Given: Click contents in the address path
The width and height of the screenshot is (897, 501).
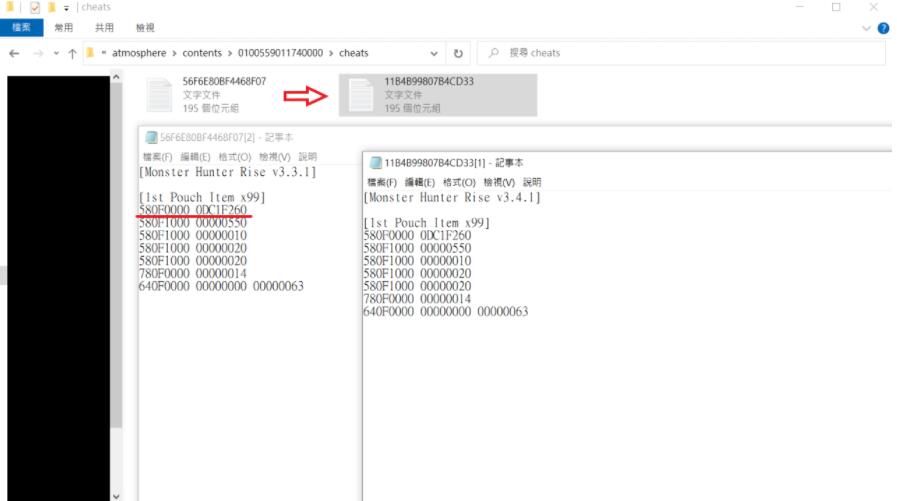Looking at the screenshot, I should click(202, 53).
